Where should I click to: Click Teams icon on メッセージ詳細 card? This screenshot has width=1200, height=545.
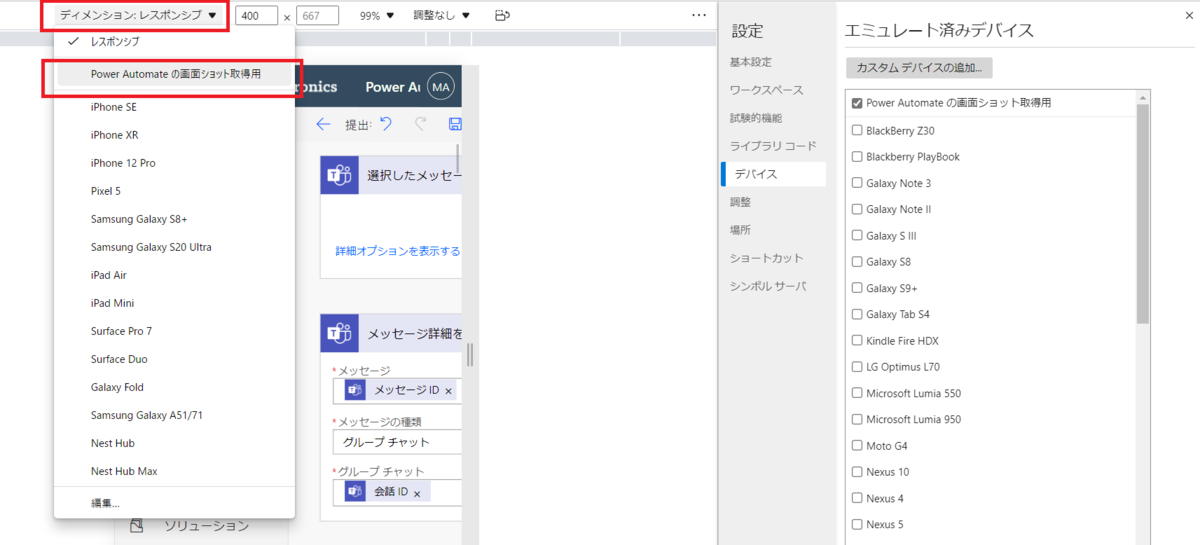340,333
